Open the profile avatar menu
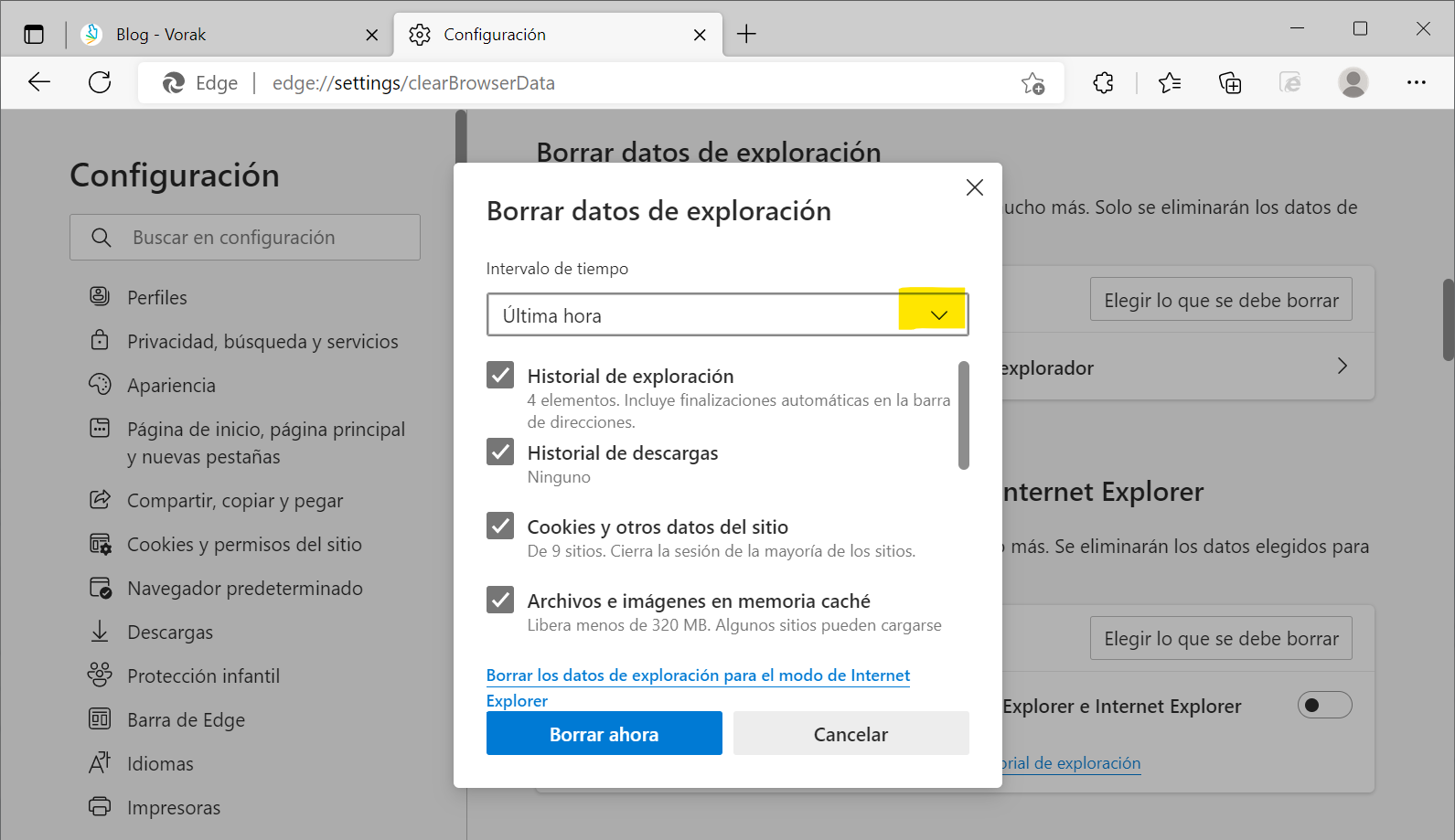Image resolution: width=1455 pixels, height=840 pixels. pyautogui.click(x=1353, y=82)
